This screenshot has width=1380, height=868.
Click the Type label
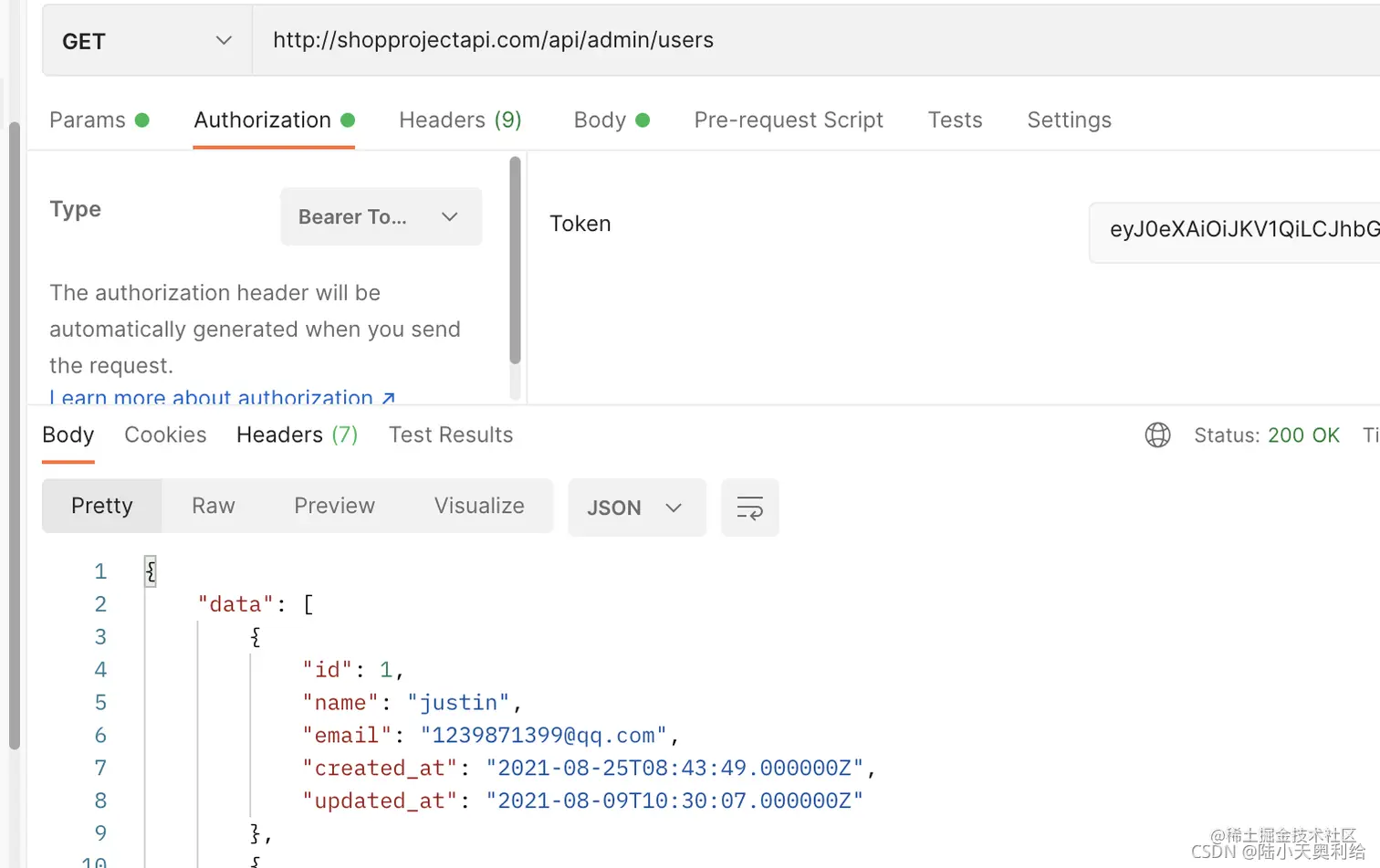pyautogui.click(x=75, y=210)
